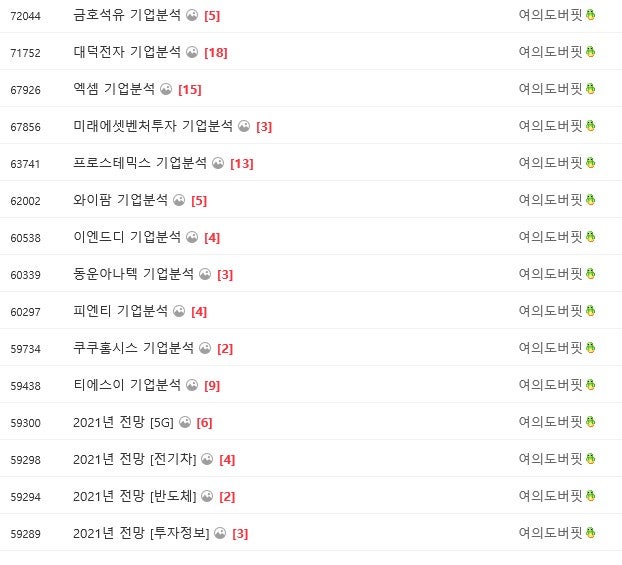Screen dimensions: 622x565
Task: Open comments [15] on 엑셈 post
Action: (x=190, y=89)
